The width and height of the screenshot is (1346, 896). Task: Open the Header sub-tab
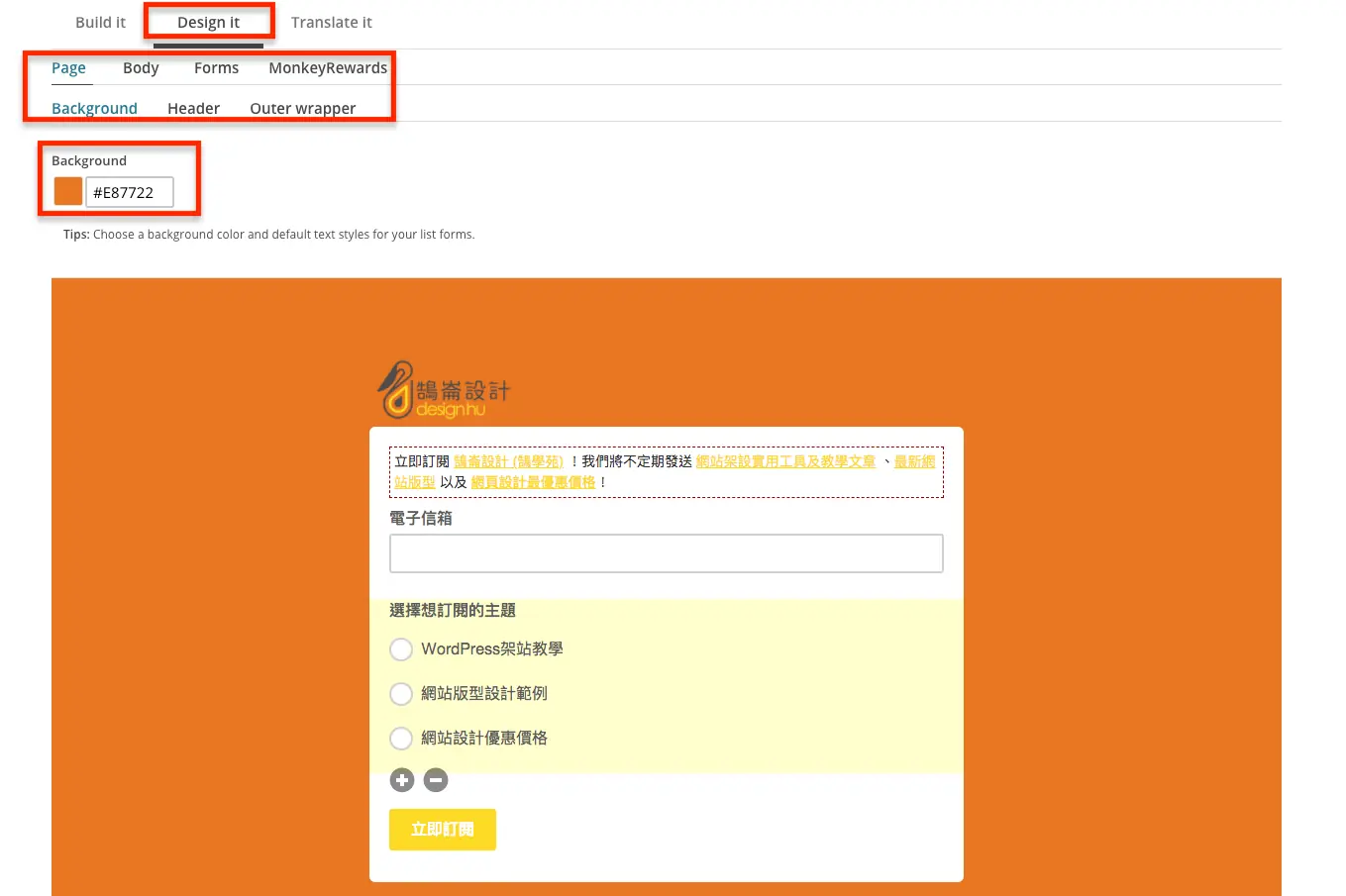tap(193, 108)
